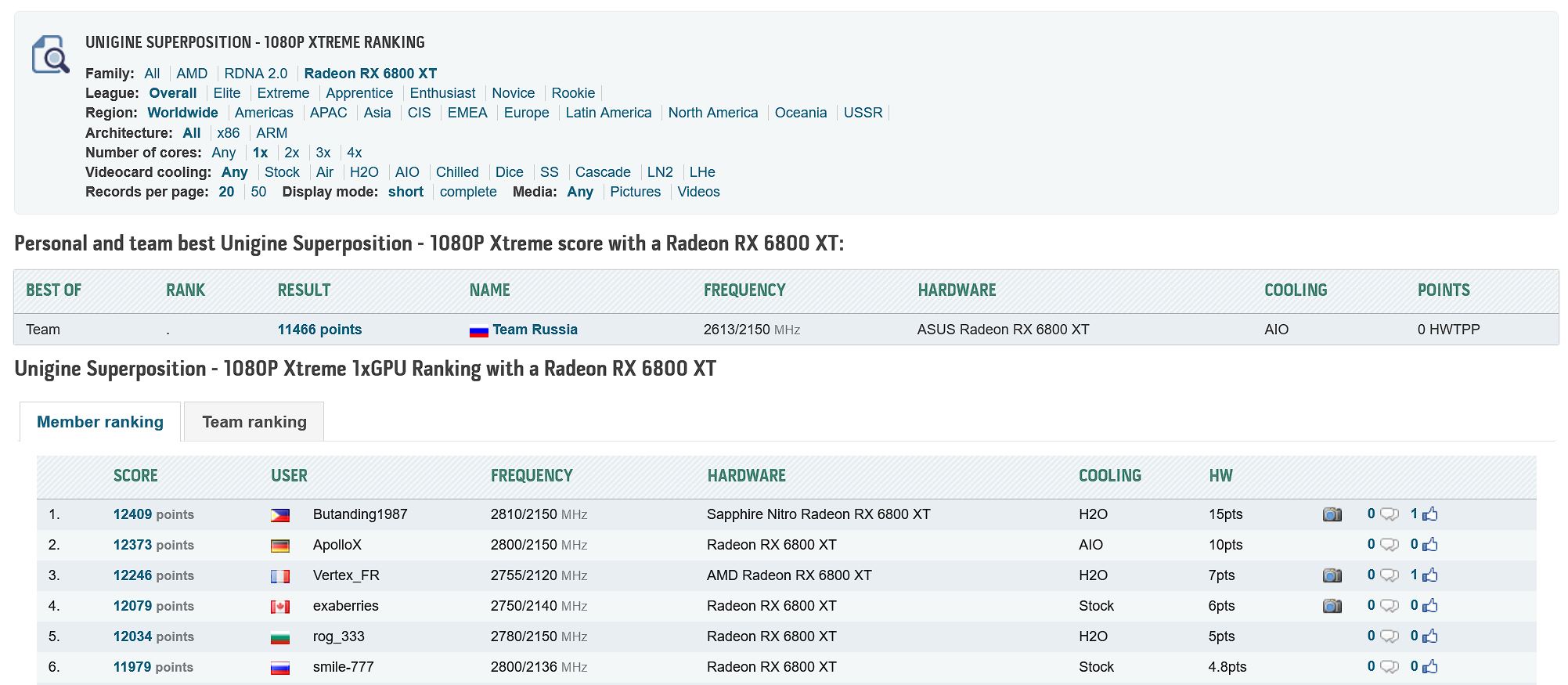Open the camera picture icon for Vertex_FR
The image size is (1568, 685).
[x=1332, y=575]
